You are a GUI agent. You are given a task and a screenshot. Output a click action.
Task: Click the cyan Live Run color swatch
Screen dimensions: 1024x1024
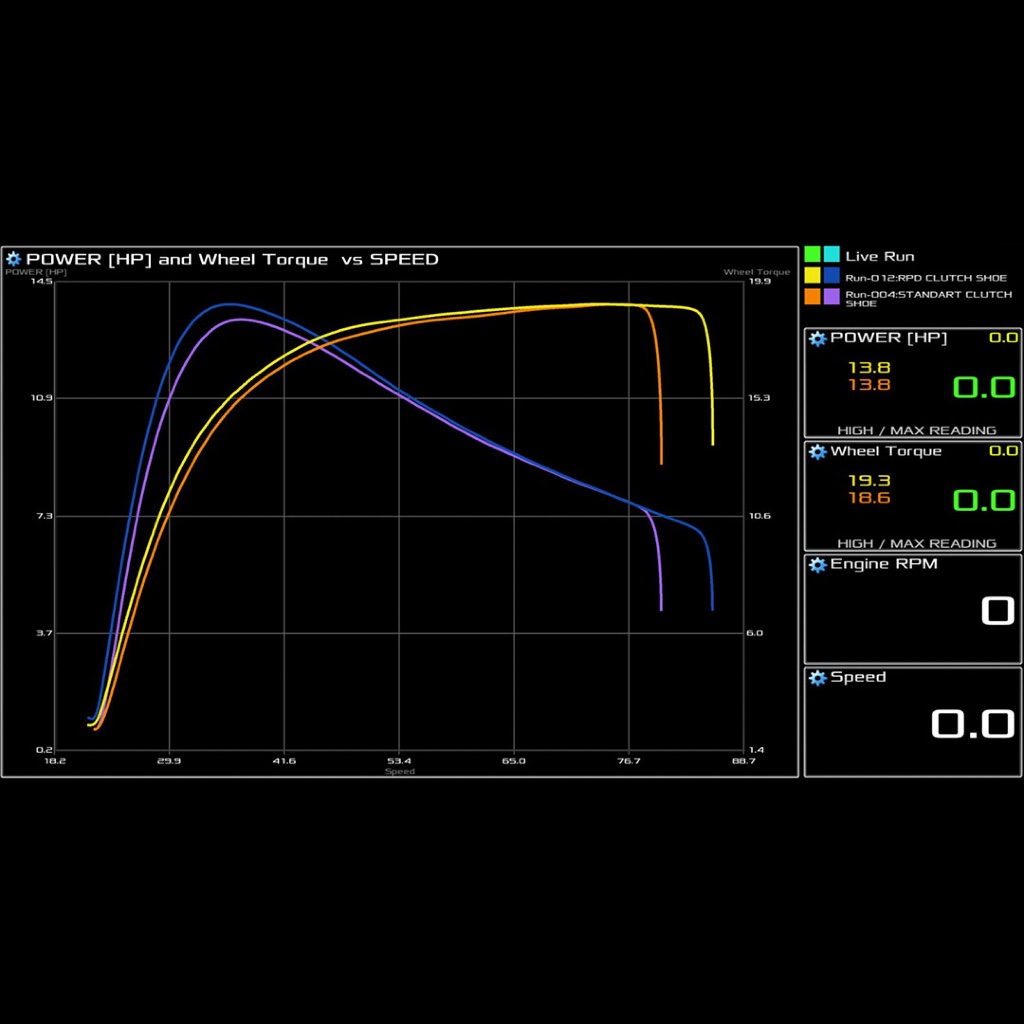[831, 255]
